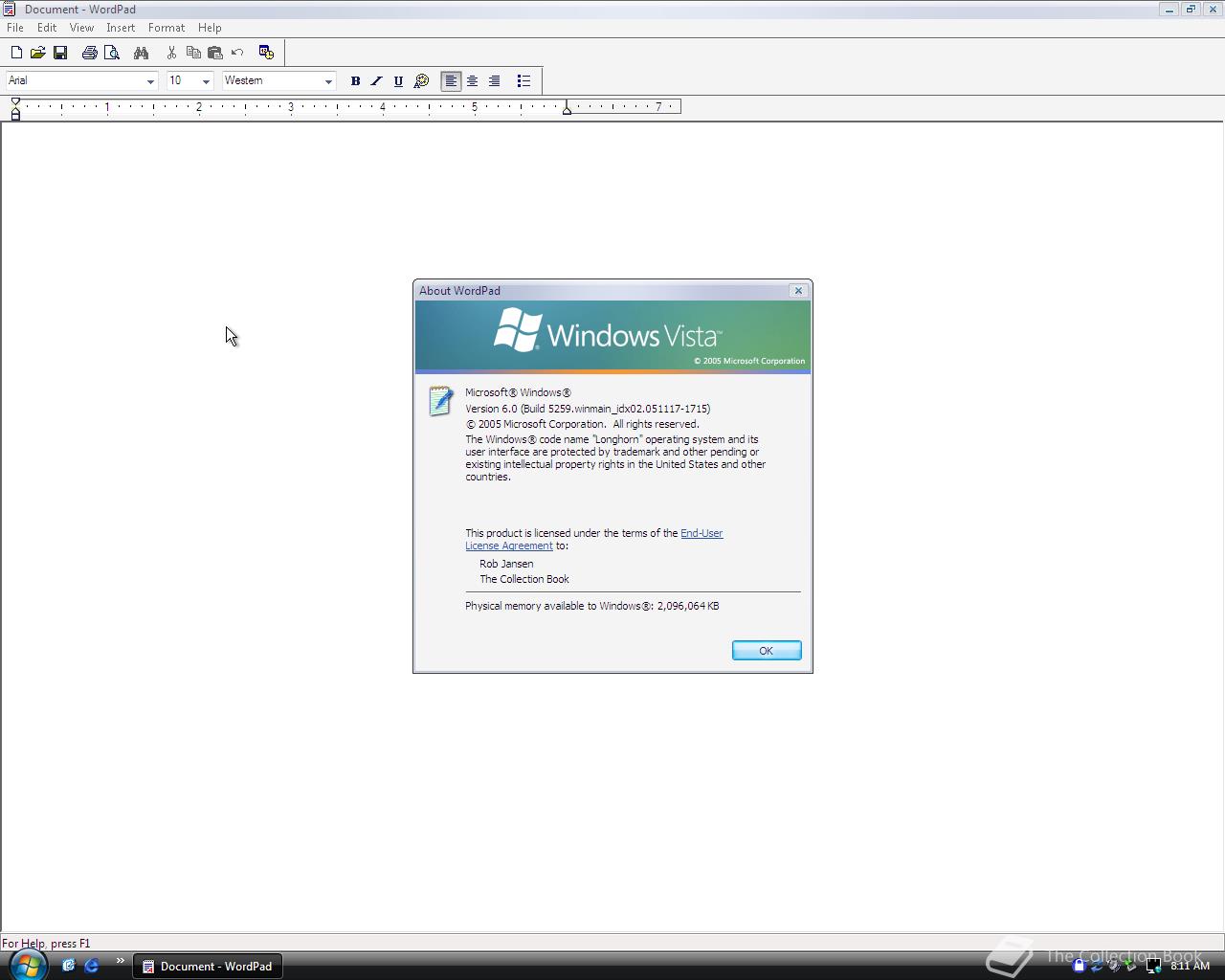This screenshot has height=980, width=1225.
Task: Click the Copy icon in the toolbar
Action: pyautogui.click(x=193, y=53)
